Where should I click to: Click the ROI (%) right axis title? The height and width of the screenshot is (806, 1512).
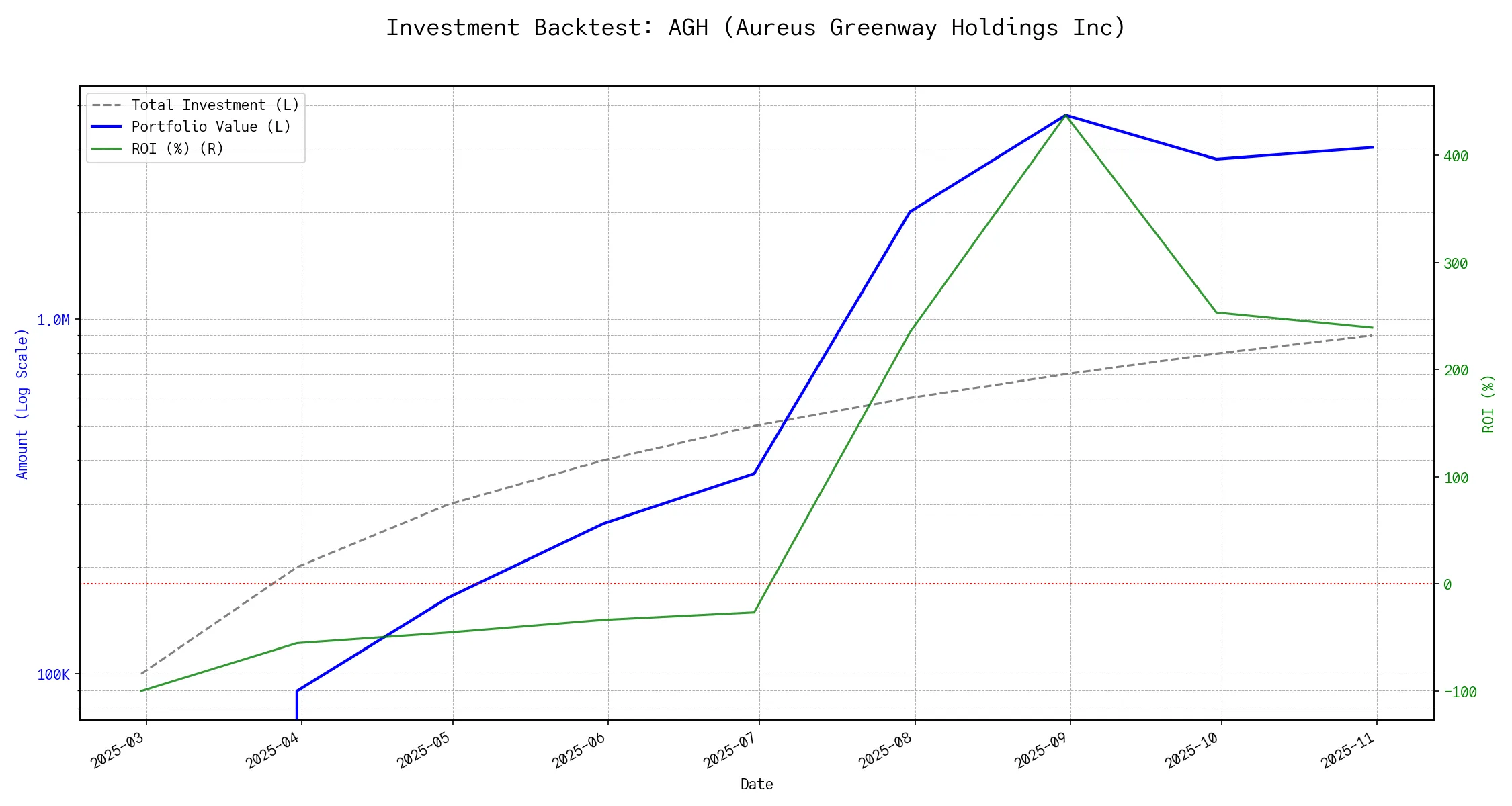click(x=1488, y=403)
